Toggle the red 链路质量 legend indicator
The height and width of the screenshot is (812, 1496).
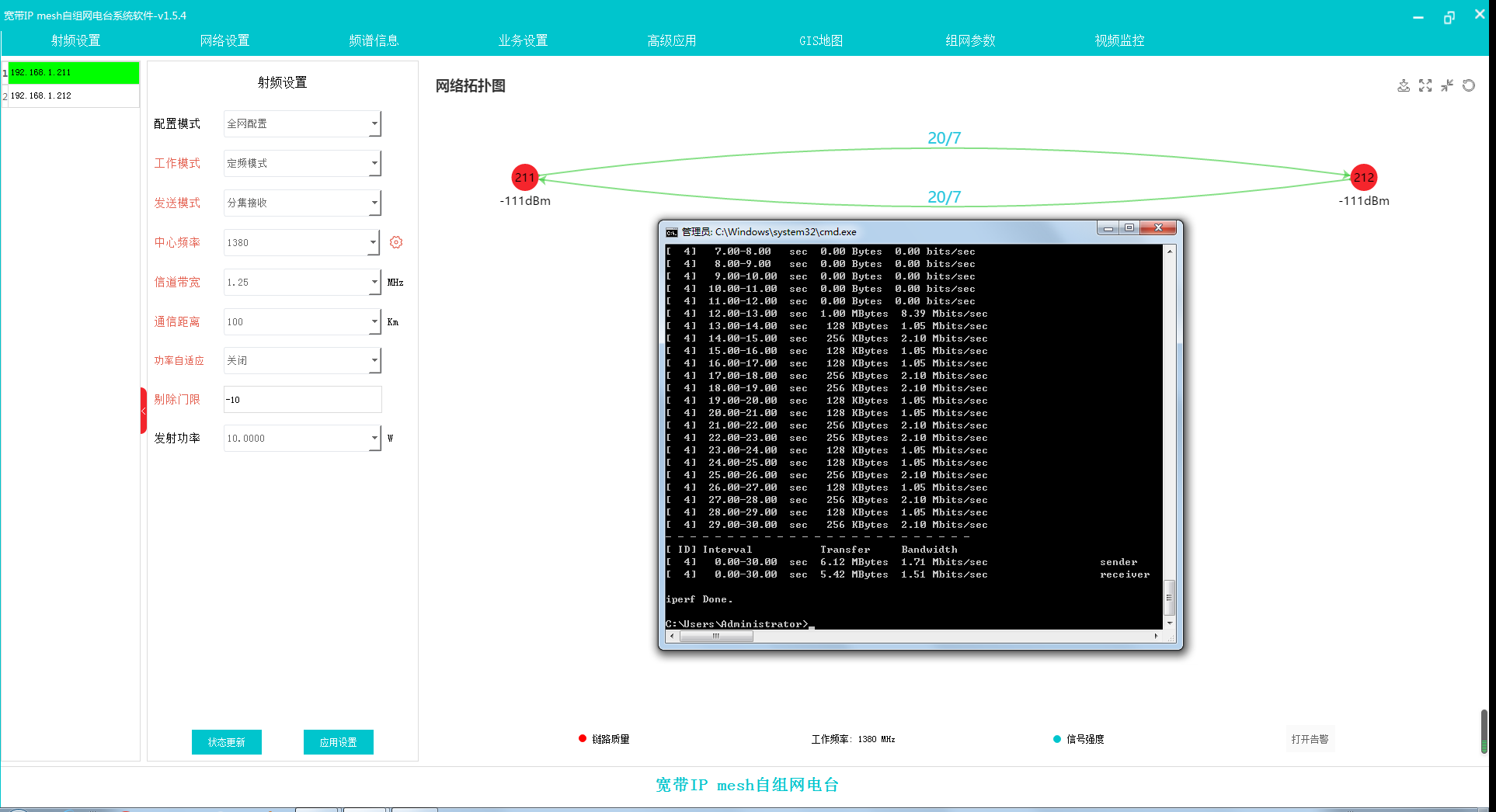coord(583,738)
